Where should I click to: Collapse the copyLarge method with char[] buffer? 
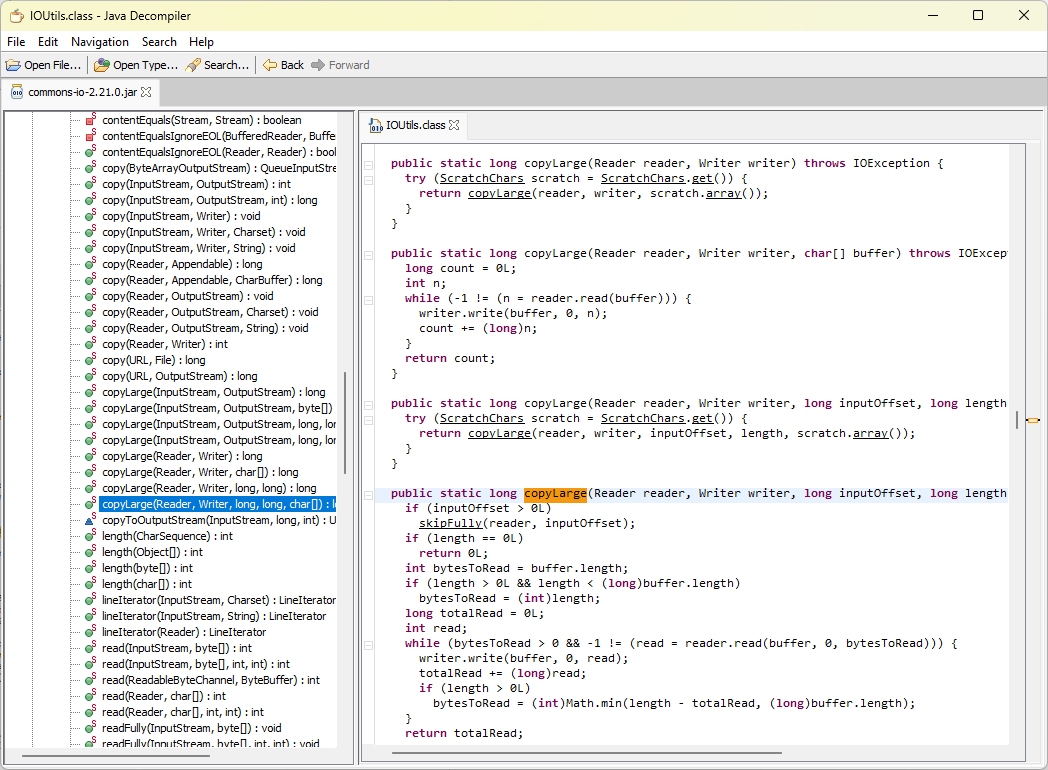point(368,254)
